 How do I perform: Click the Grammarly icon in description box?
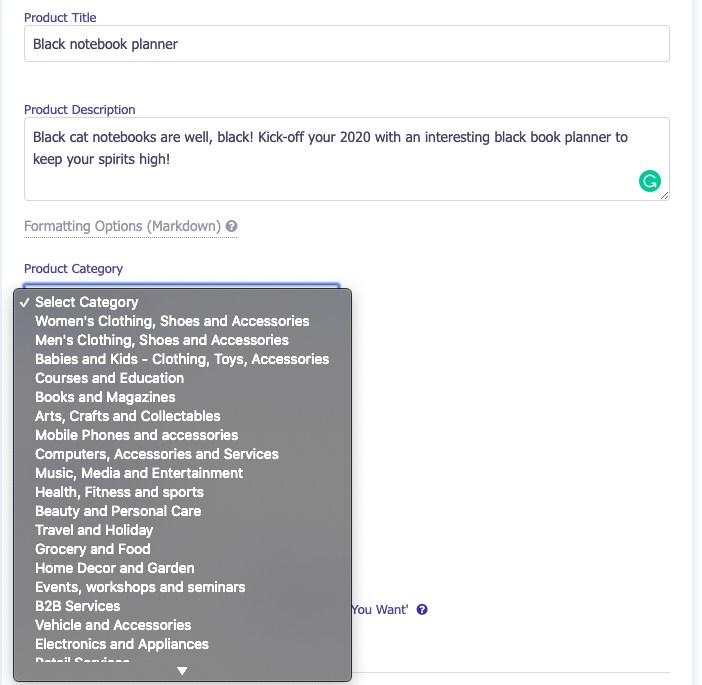[x=650, y=181]
